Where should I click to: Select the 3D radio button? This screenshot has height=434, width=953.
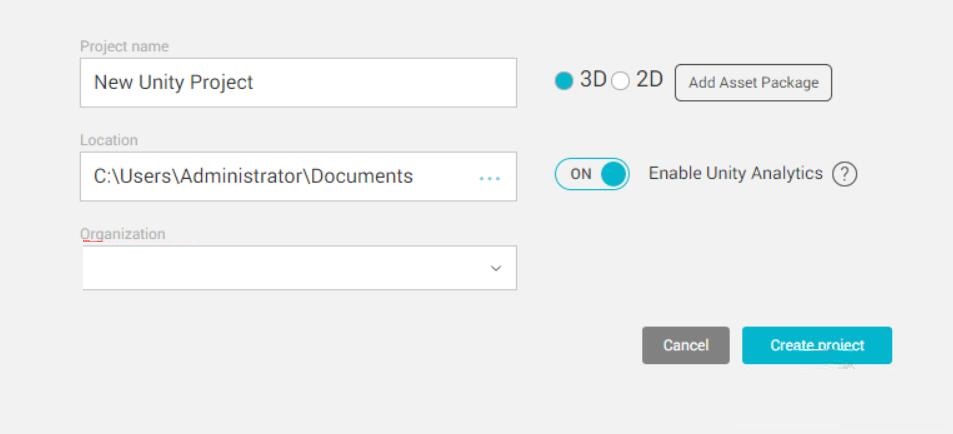click(x=564, y=81)
